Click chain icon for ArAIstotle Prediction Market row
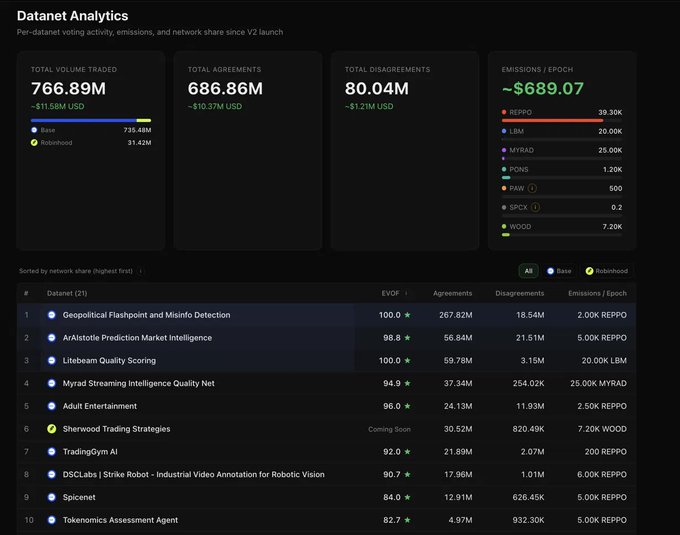The height and width of the screenshot is (535, 680). click(52, 338)
